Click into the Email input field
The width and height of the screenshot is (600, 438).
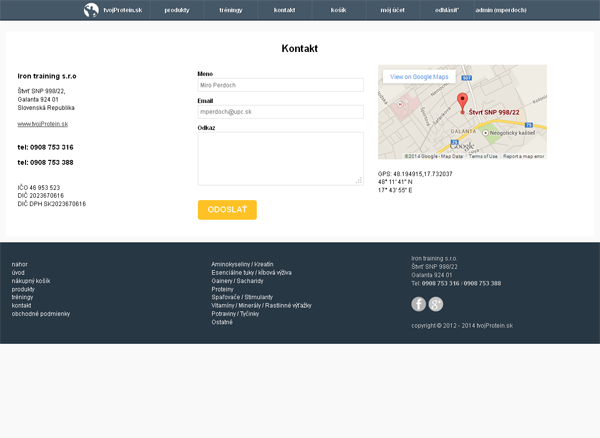pyautogui.click(x=280, y=112)
